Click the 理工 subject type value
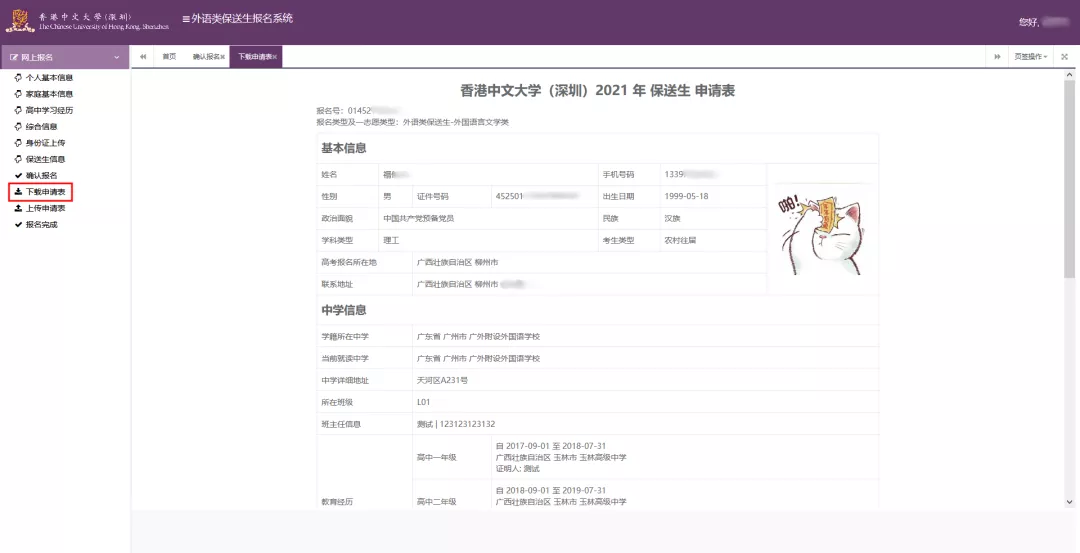This screenshot has width=1080, height=553. (391, 240)
